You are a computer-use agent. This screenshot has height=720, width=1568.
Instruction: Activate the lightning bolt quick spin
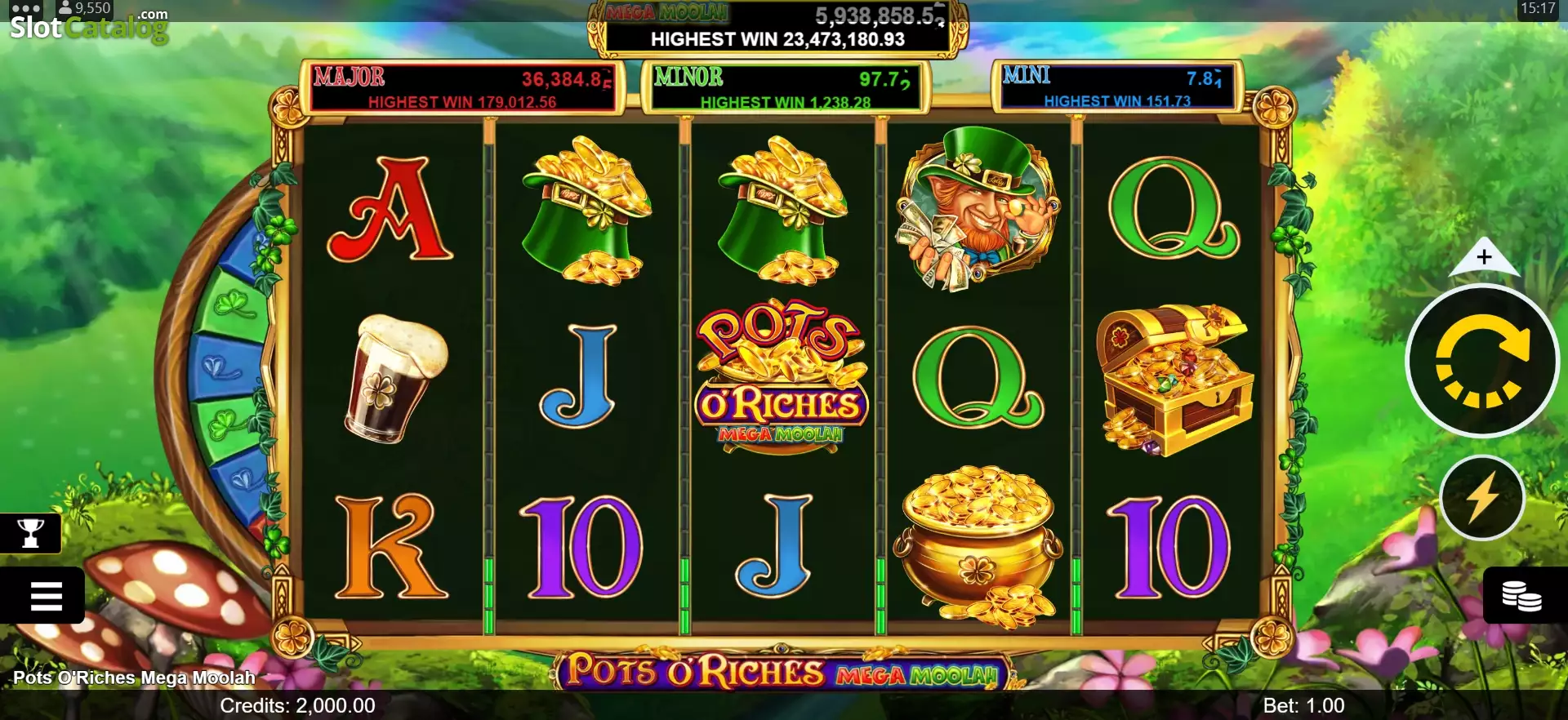point(1481,498)
